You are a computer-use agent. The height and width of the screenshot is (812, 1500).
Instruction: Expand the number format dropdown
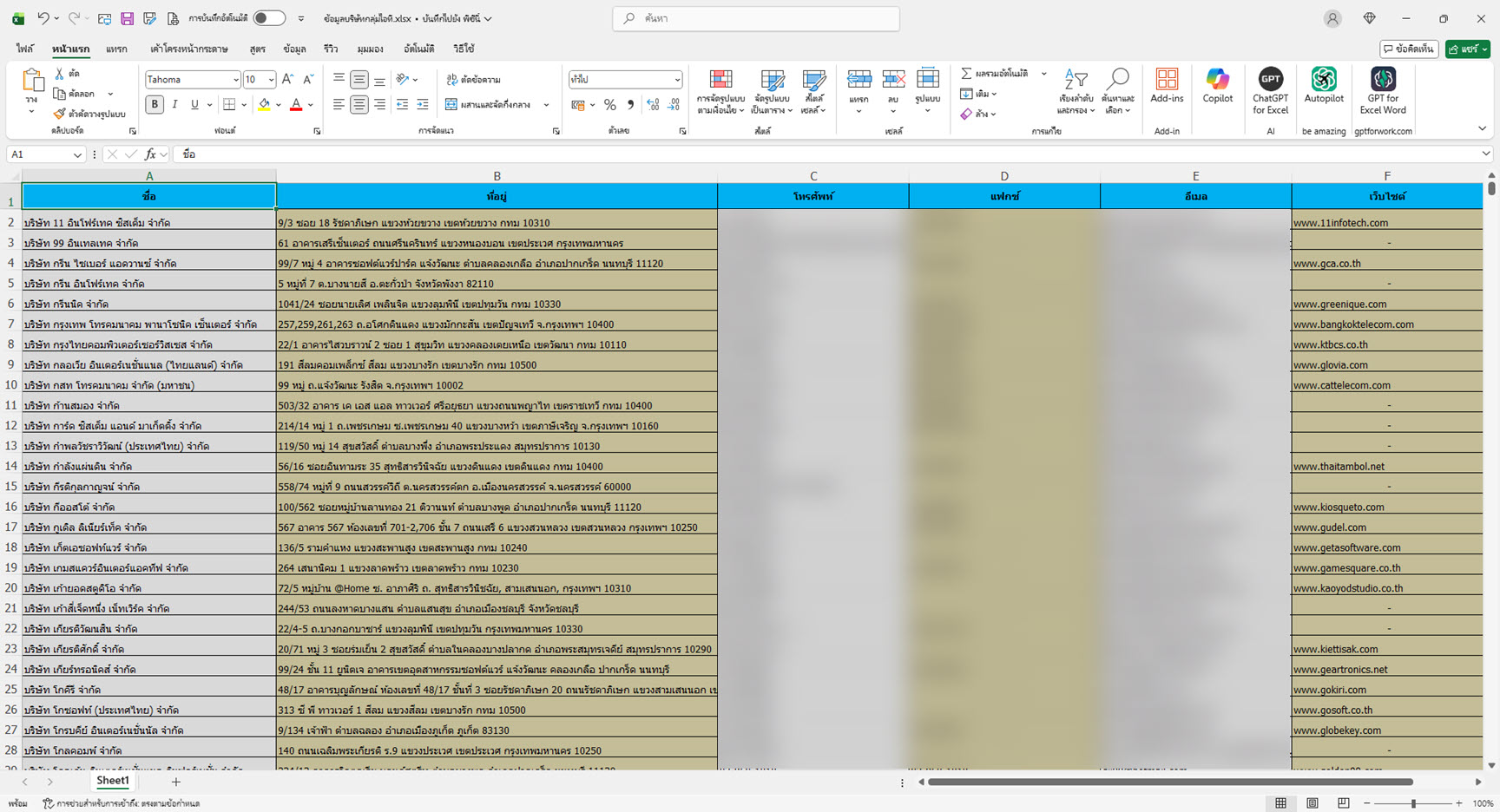tap(677, 80)
